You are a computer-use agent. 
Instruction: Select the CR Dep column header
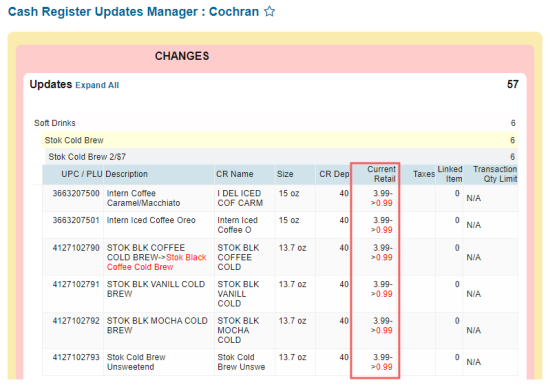coord(334,174)
